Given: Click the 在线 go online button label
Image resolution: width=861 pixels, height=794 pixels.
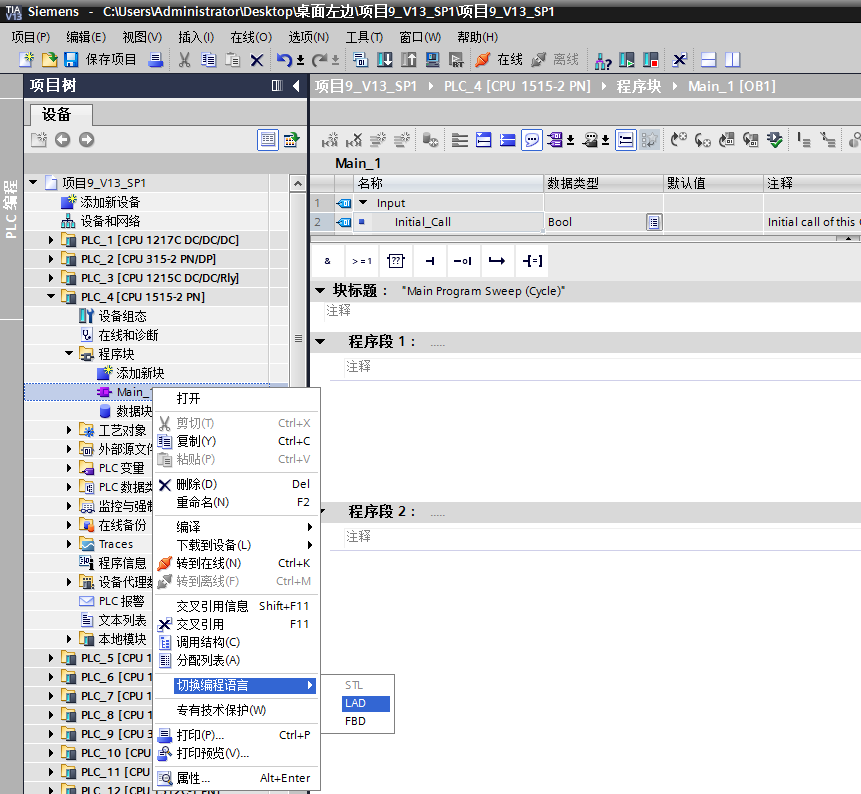Looking at the screenshot, I should 510,59.
